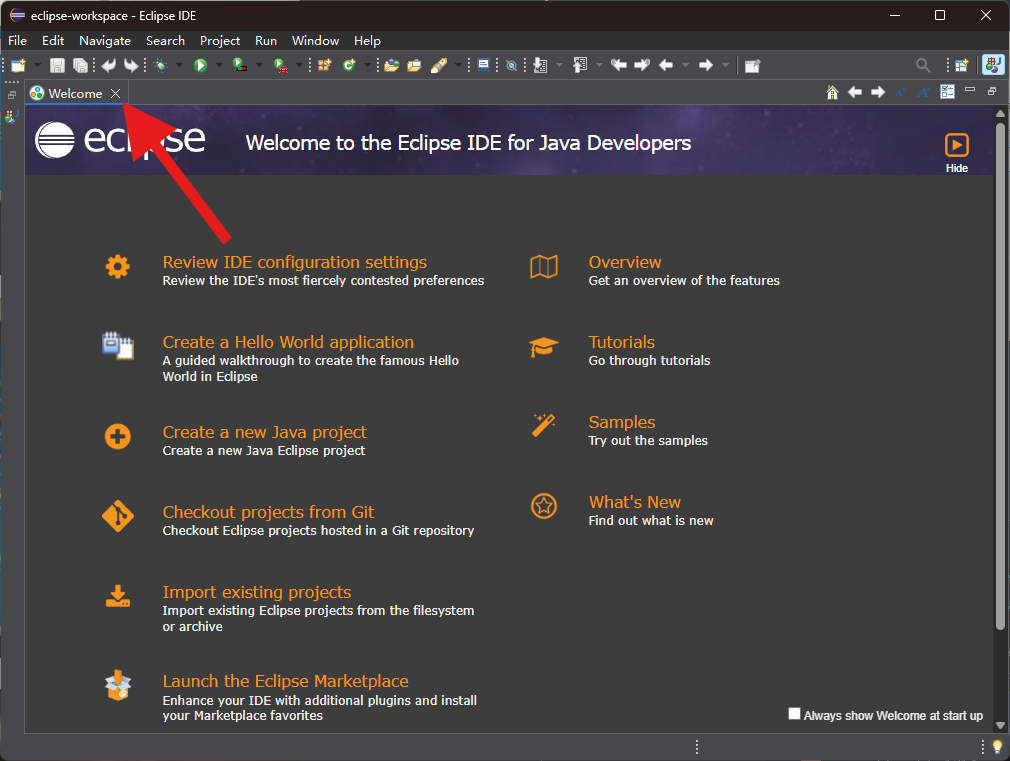Viewport: 1010px width, 761px height.
Task: Open the New wizard dropdown arrow
Action: [x=37, y=65]
